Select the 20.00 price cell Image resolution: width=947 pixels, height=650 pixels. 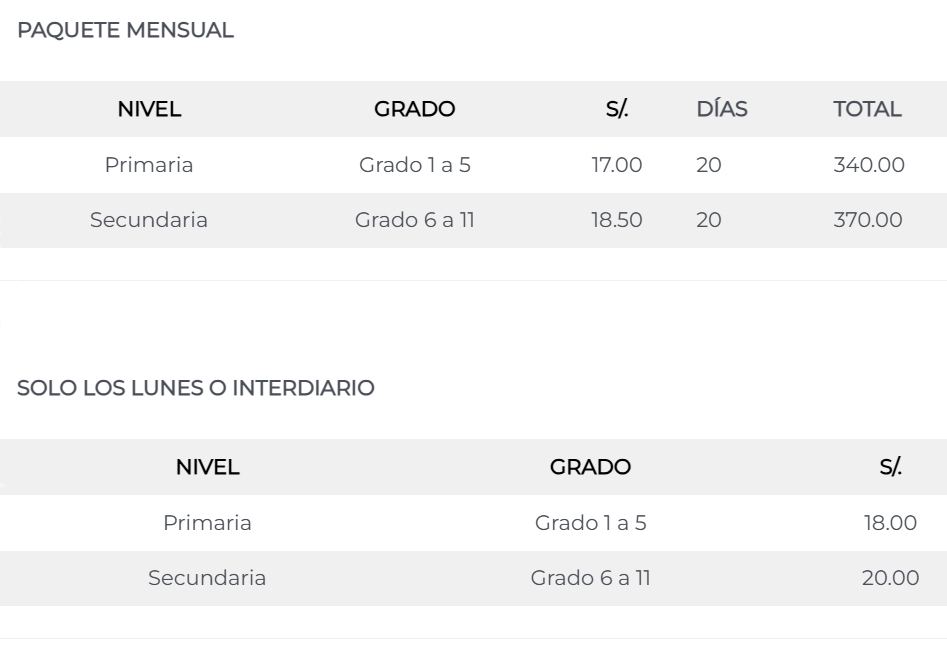pyautogui.click(x=892, y=577)
